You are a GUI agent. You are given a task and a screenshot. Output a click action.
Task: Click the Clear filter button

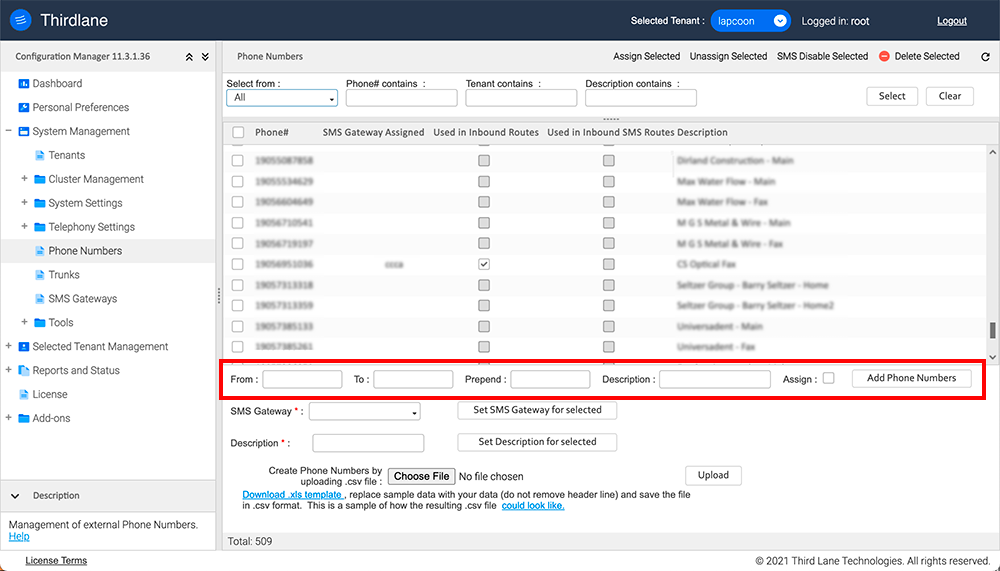950,96
